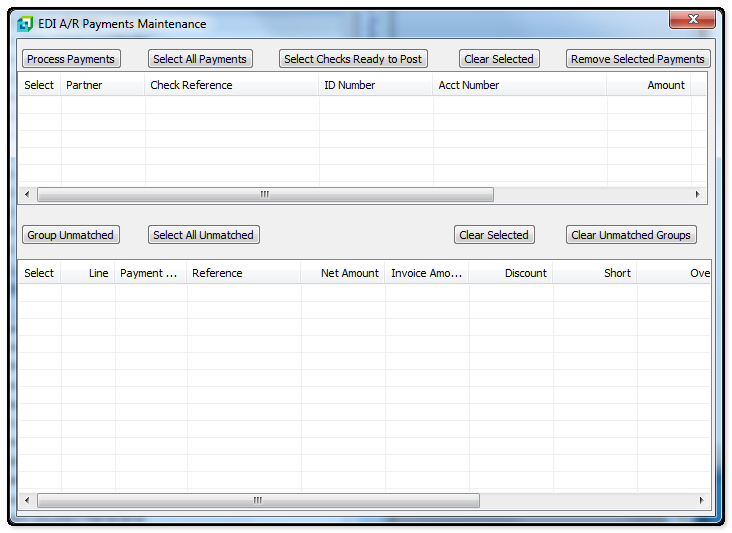The image size is (732, 533).
Task: Click Select Checks Ready to Post
Action: 353,59
